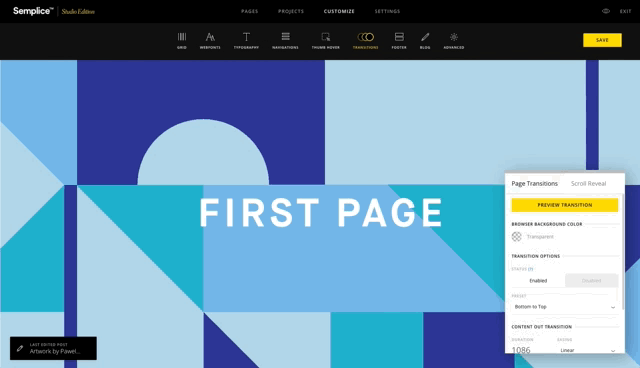Open the Navigations icon

[x=285, y=37]
